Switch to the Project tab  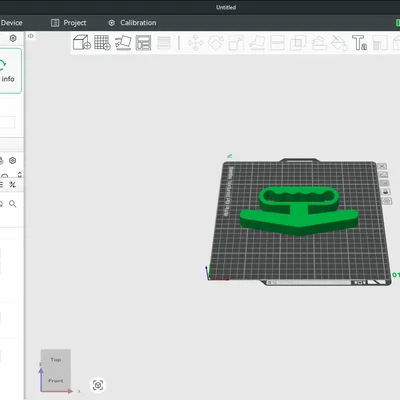click(68, 23)
